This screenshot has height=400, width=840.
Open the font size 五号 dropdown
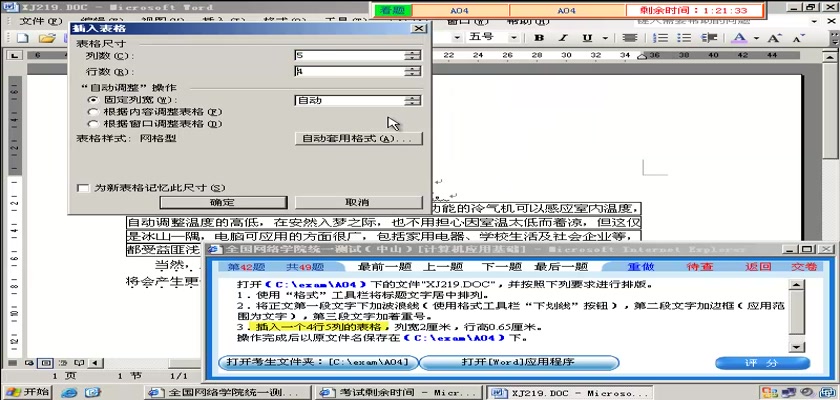[513, 38]
